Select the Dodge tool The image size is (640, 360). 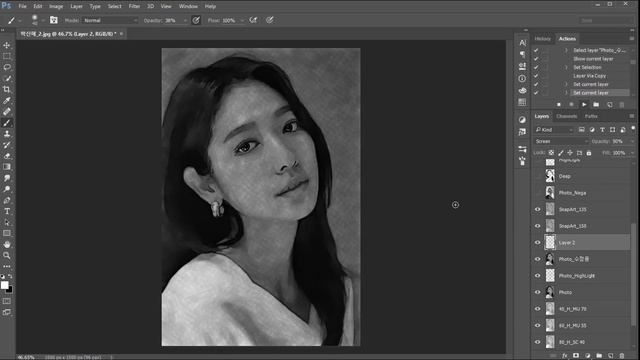point(7,189)
